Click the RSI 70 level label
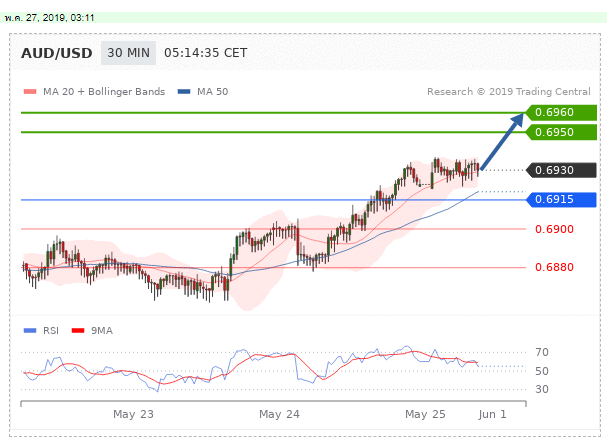The width and height of the screenshot is (607, 447). point(542,352)
